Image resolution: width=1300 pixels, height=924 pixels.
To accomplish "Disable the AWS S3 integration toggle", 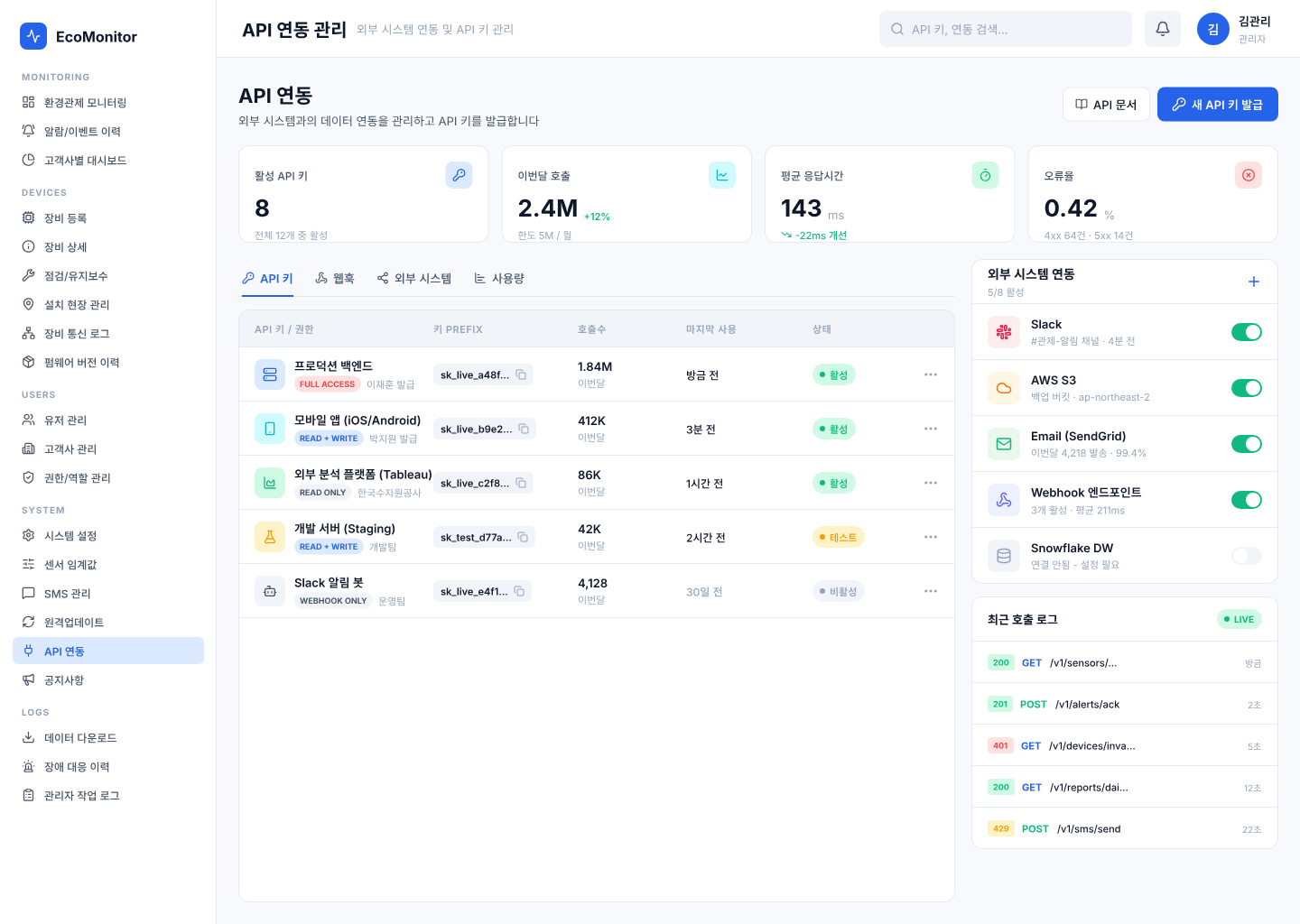I will pyautogui.click(x=1247, y=388).
